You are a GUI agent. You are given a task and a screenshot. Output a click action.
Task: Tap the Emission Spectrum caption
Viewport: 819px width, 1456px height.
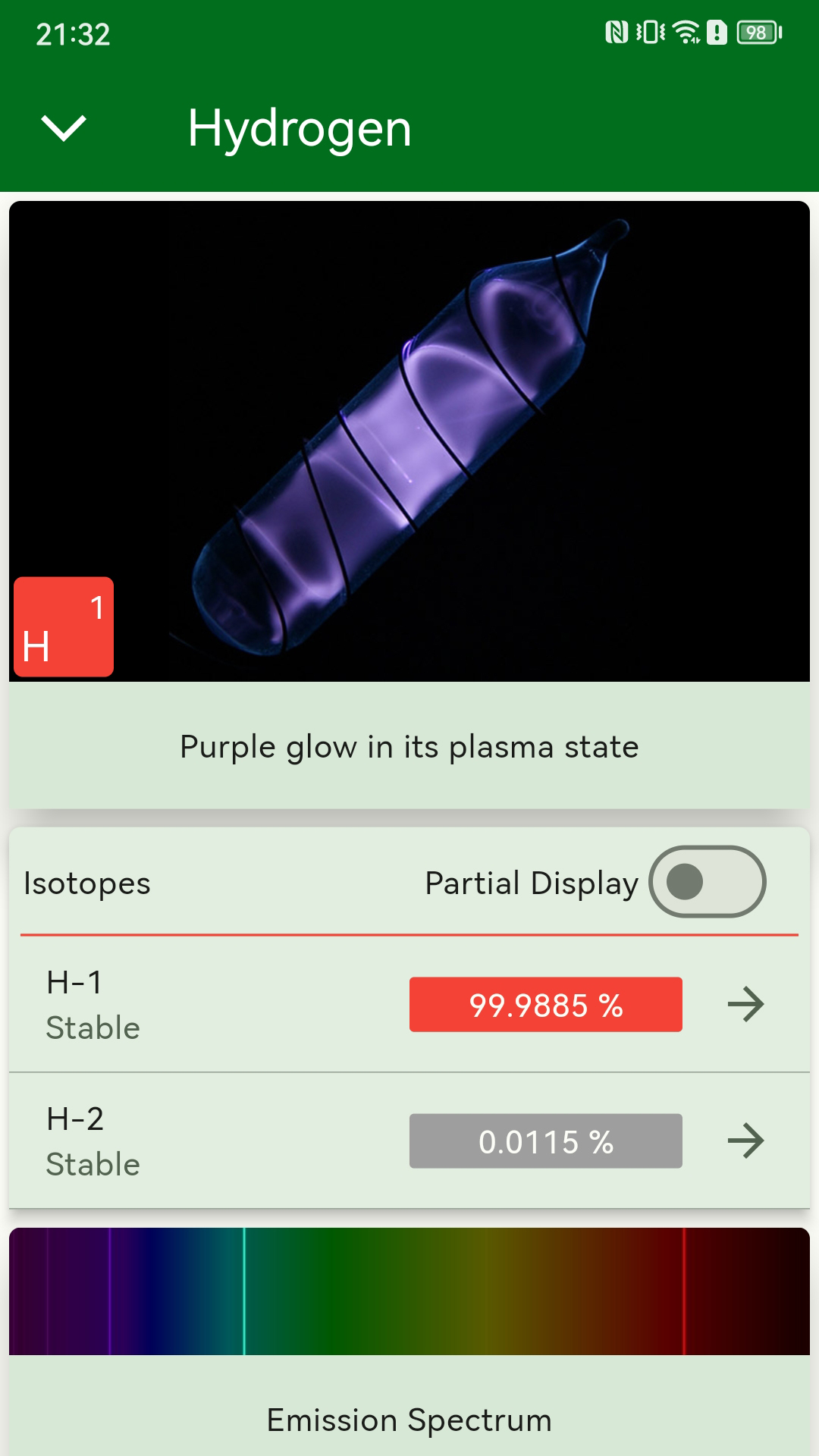pyautogui.click(x=409, y=1420)
